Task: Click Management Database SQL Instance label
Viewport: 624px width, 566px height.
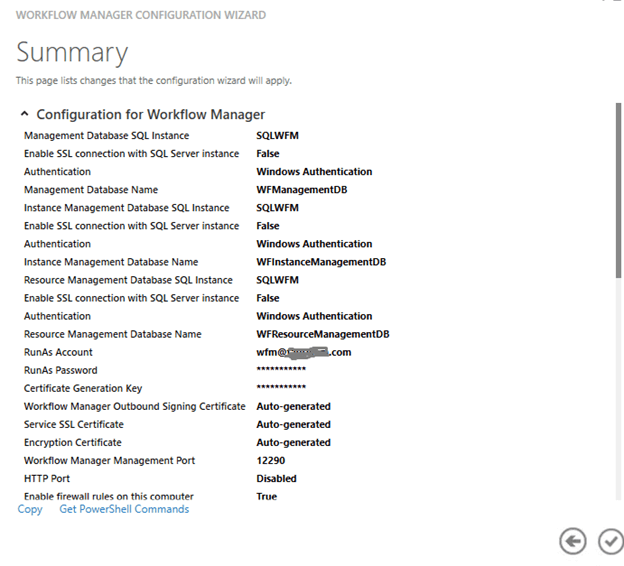Action: (x=106, y=136)
